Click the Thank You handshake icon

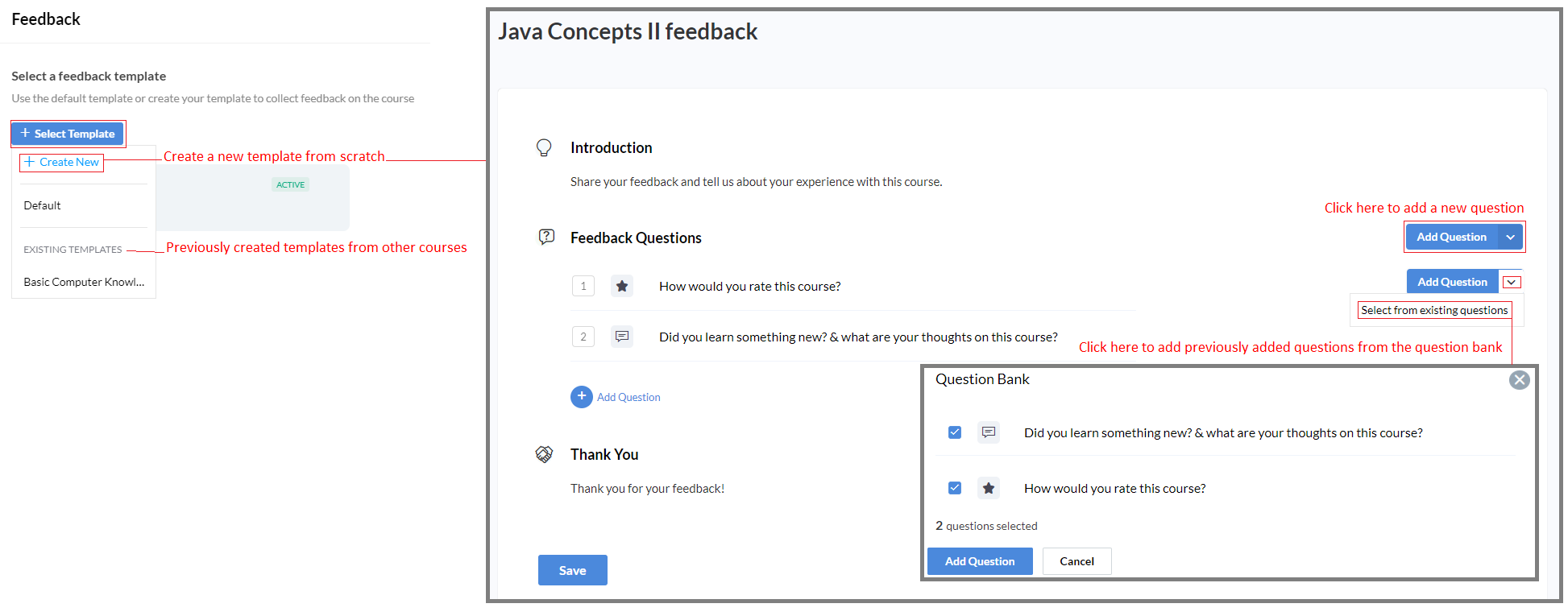[x=545, y=454]
